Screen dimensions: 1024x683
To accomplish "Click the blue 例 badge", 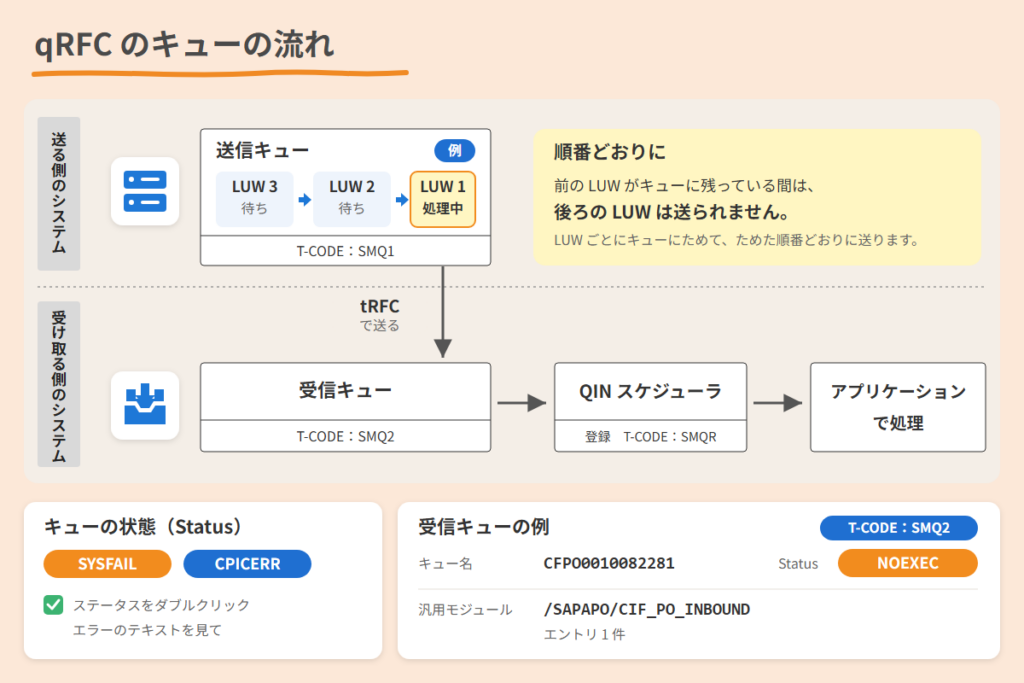I will coord(455,151).
